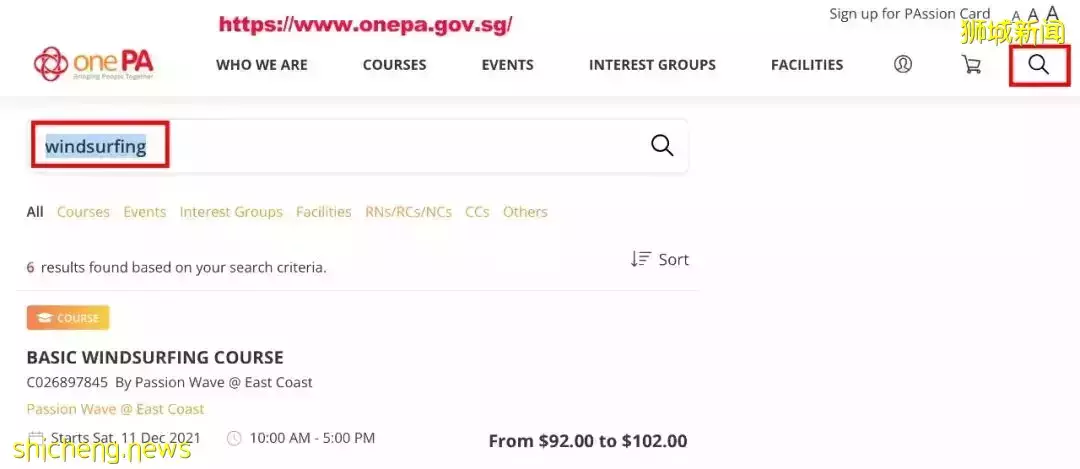Select the largest font size A
The width and height of the screenshot is (1080, 469).
[1052, 13]
